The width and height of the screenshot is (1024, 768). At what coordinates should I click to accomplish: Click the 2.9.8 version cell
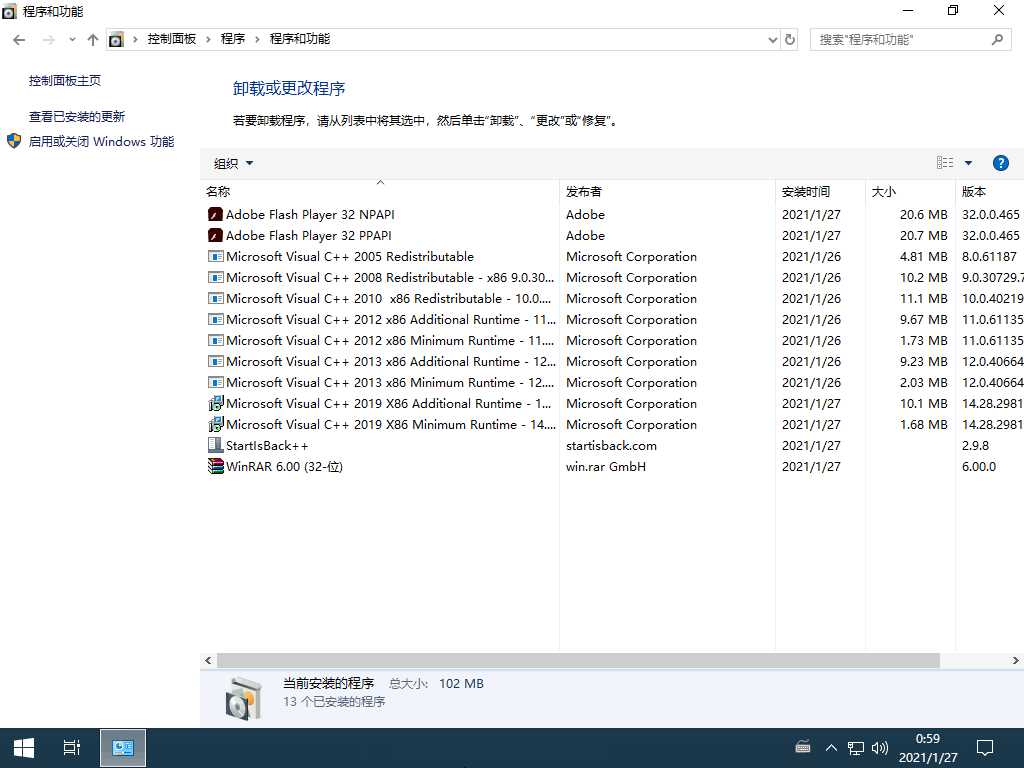pos(975,445)
